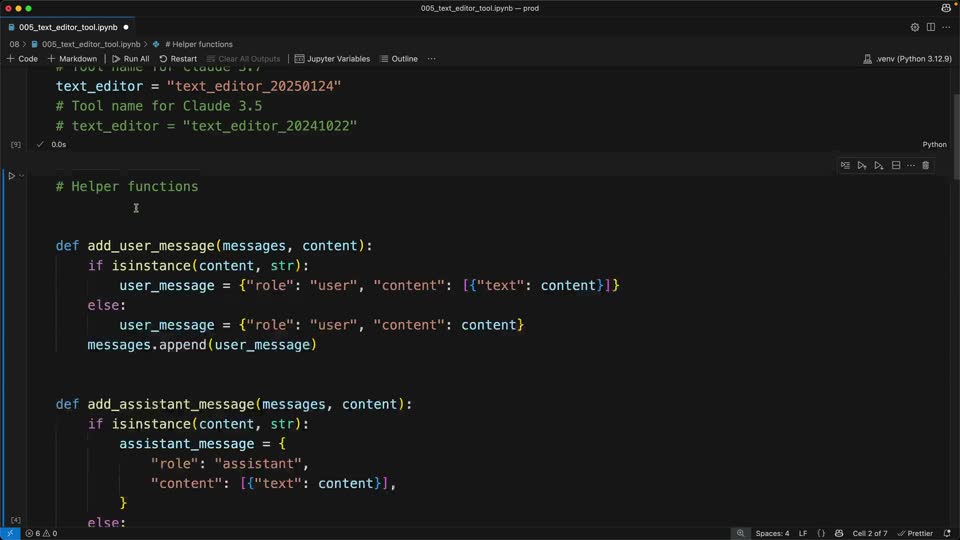Click macOS green fullscreen window button

28,9
